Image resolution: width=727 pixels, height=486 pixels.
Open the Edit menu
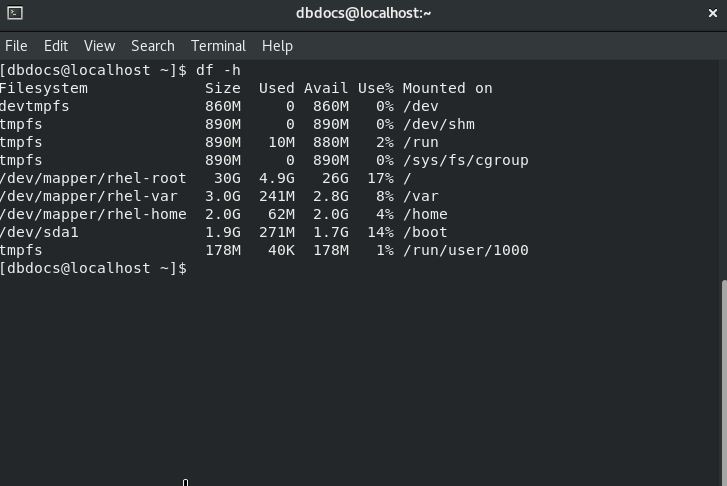point(56,46)
